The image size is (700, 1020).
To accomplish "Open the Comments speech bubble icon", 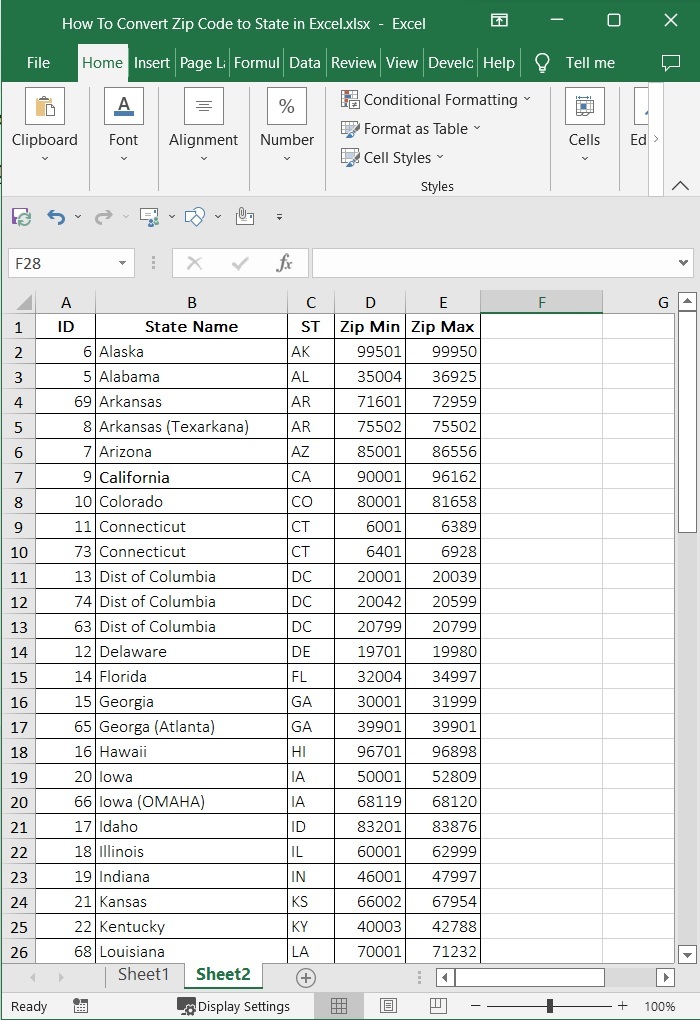I will click(x=671, y=62).
